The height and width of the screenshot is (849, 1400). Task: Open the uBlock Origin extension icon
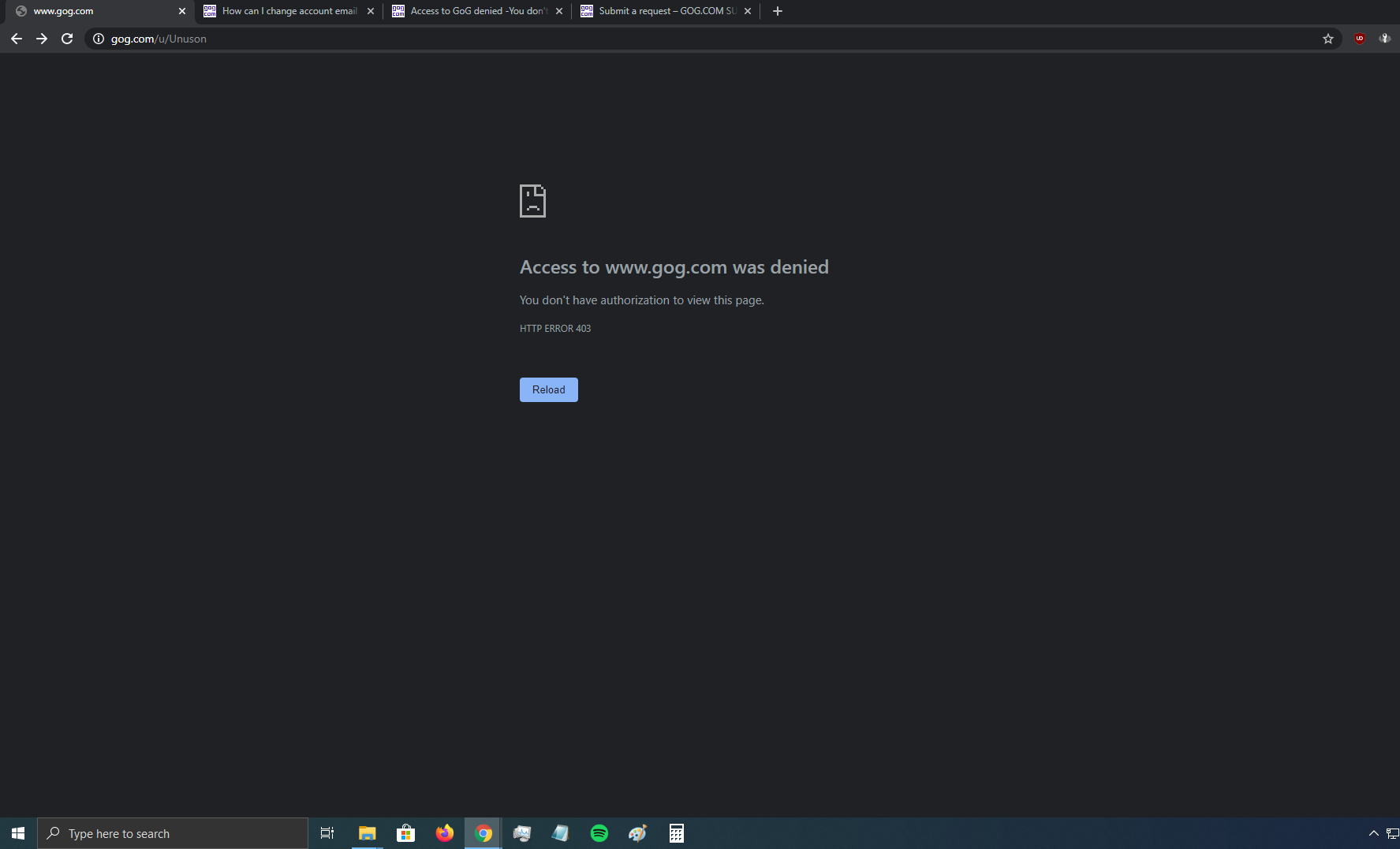coord(1360,39)
